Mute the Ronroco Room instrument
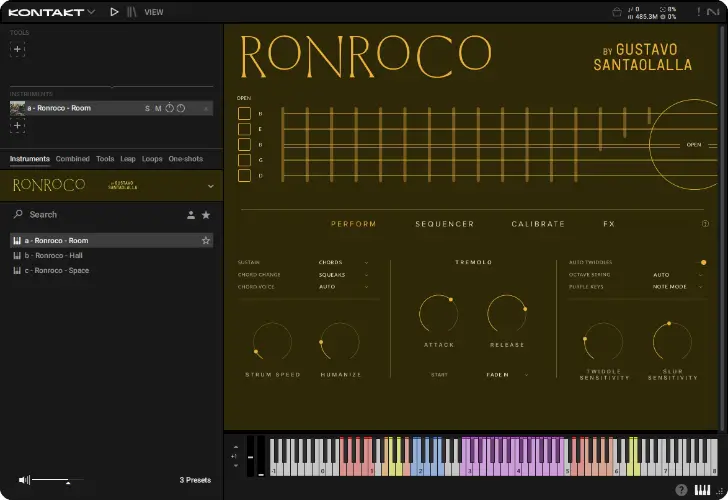The image size is (728, 500). coord(157,108)
